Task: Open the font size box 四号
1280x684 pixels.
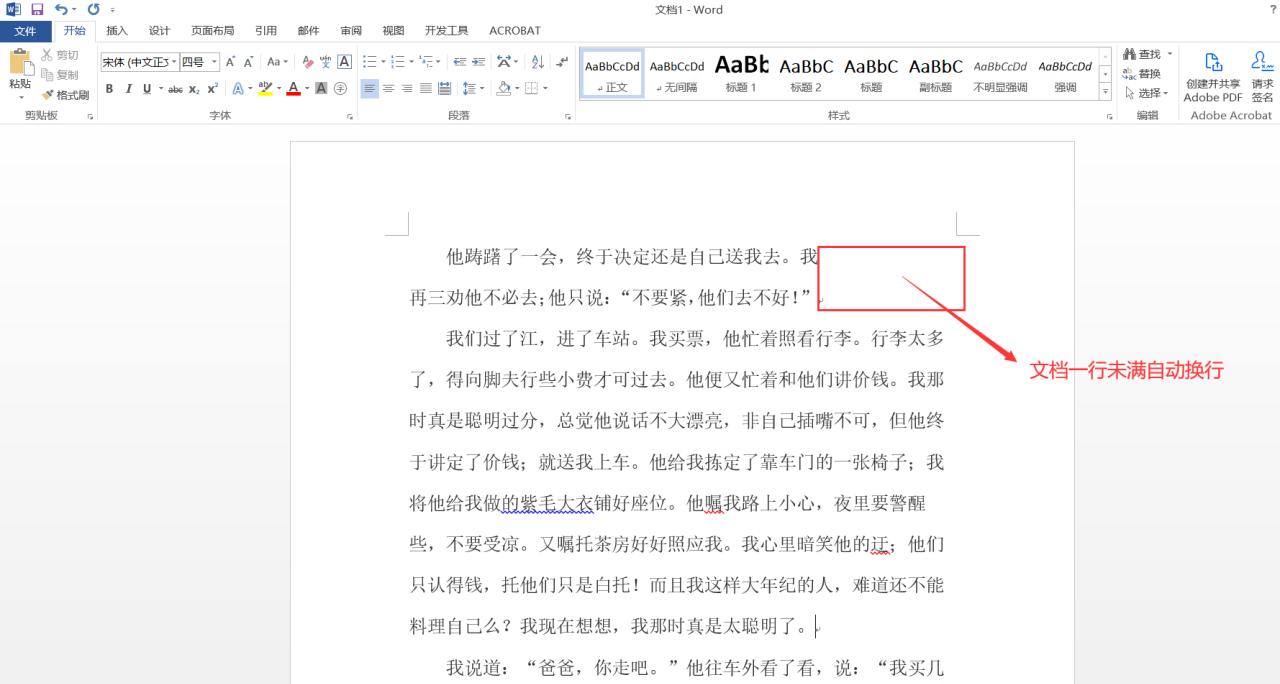Action: click(199, 62)
